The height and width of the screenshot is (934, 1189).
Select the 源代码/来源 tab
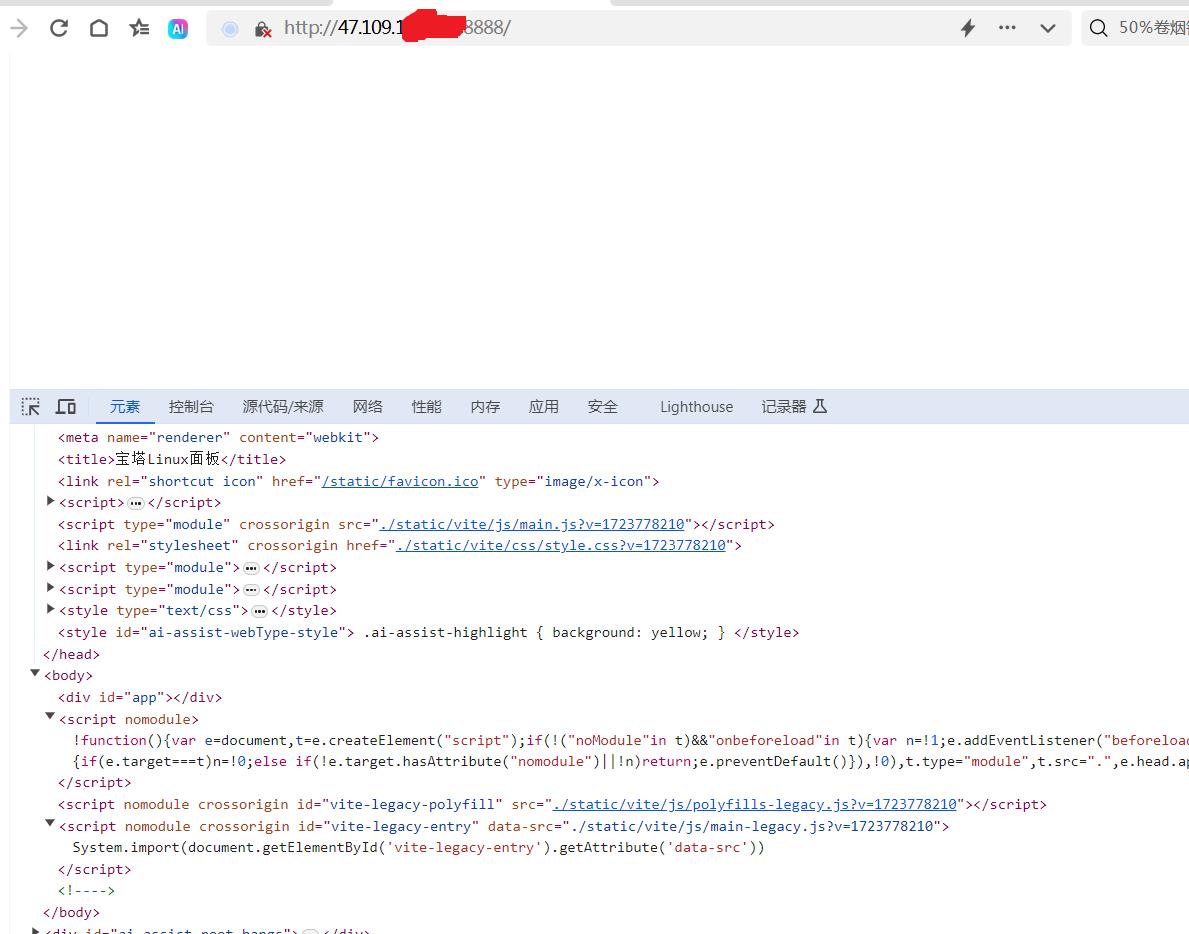pos(283,407)
